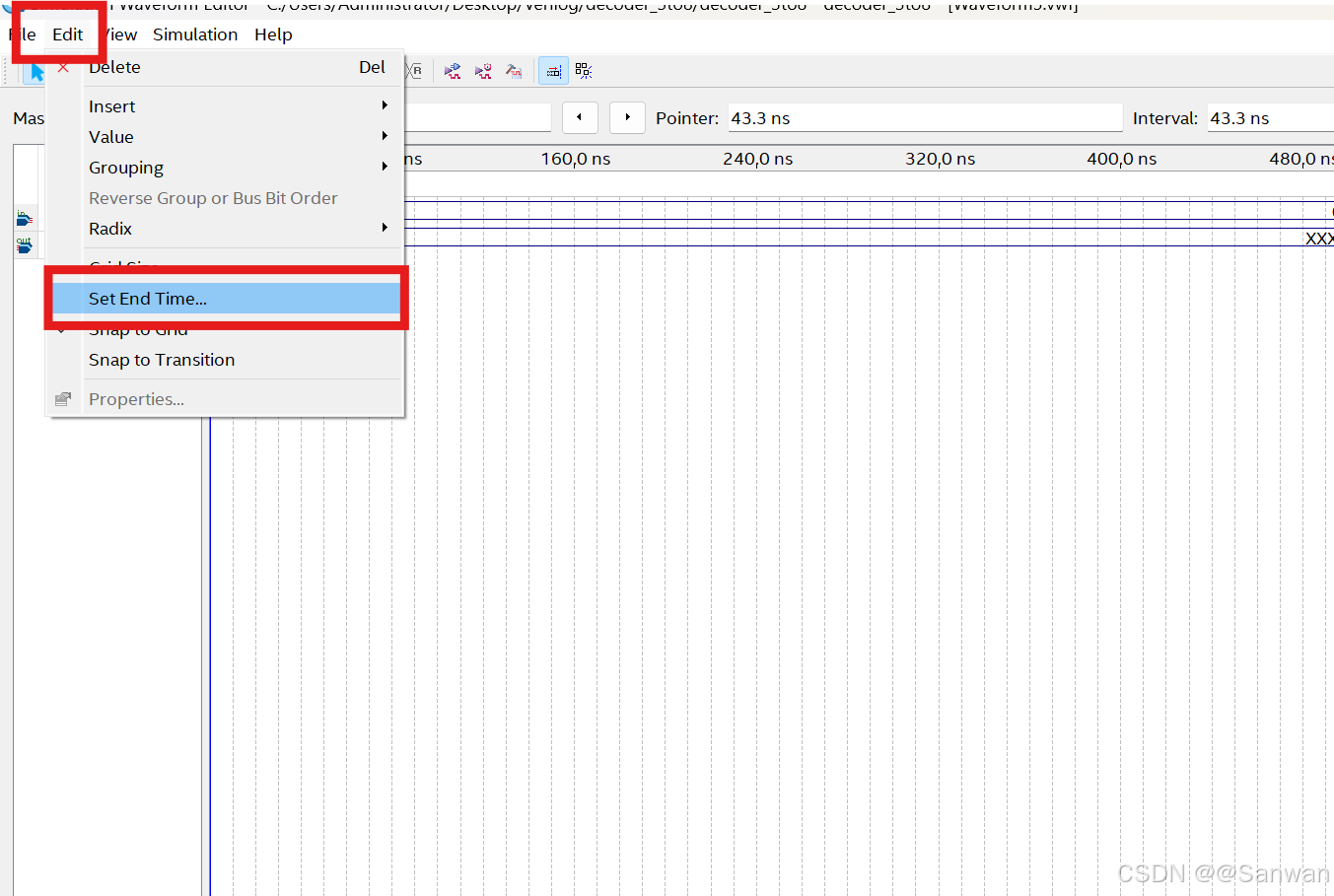Click the Interval time field
The height and width of the screenshot is (896, 1334).
[1271, 118]
